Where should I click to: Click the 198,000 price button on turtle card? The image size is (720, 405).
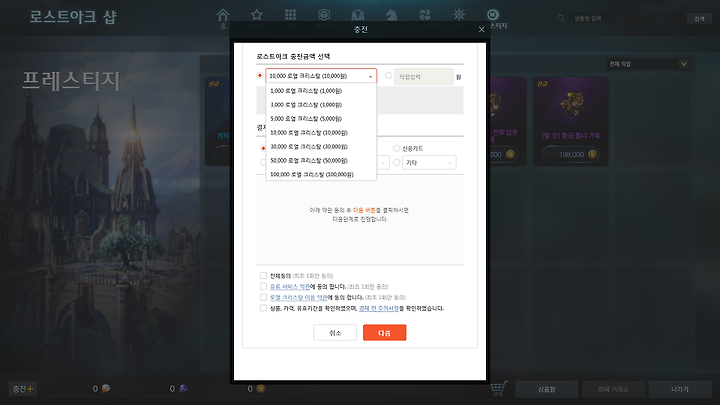571,154
